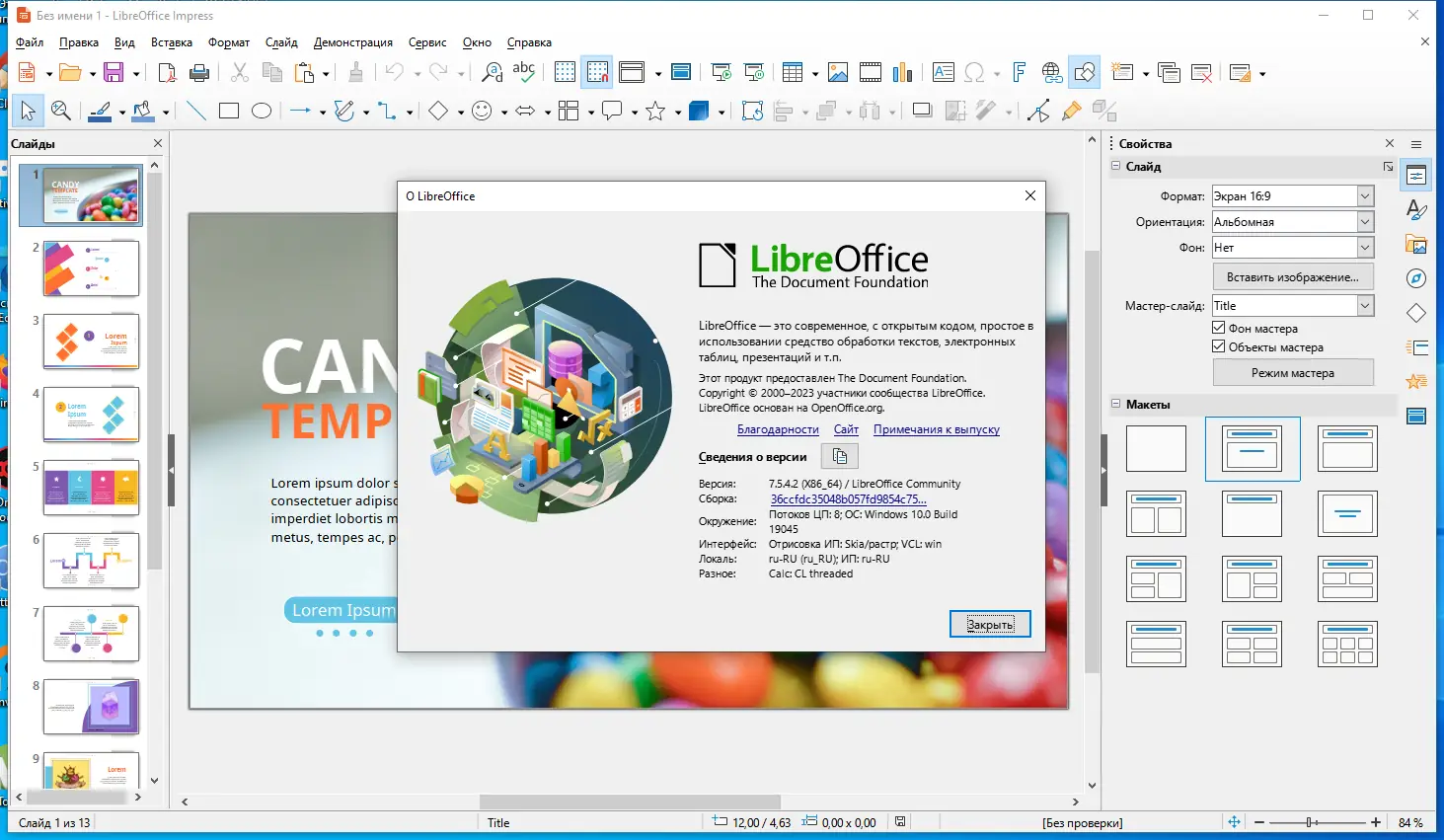This screenshot has height=840, width=1444.
Task: Select the Crop image tool
Action: [x=955, y=111]
